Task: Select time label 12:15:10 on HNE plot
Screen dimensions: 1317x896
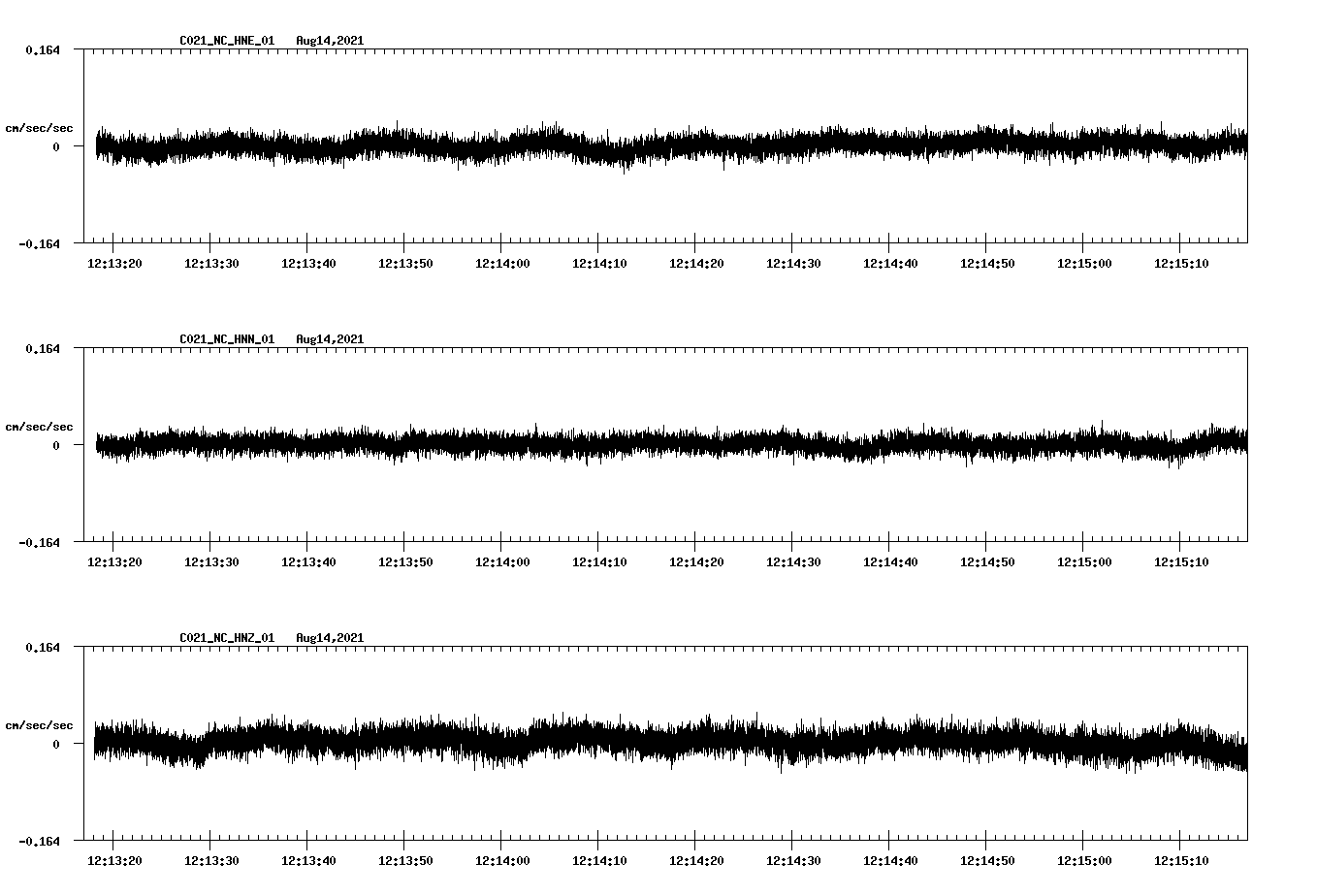Action: 1181,263
